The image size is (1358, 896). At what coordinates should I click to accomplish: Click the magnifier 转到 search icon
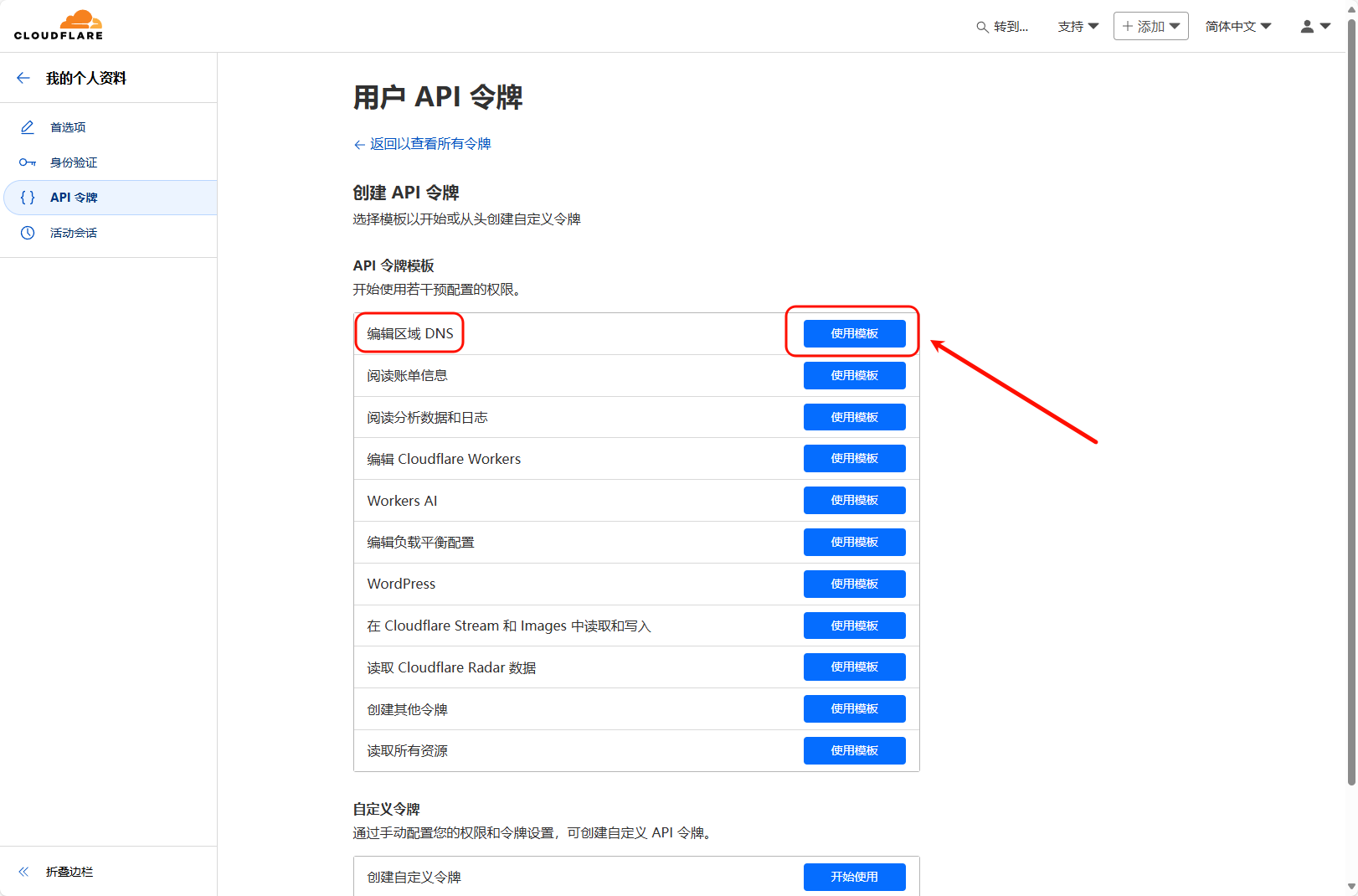point(982,27)
